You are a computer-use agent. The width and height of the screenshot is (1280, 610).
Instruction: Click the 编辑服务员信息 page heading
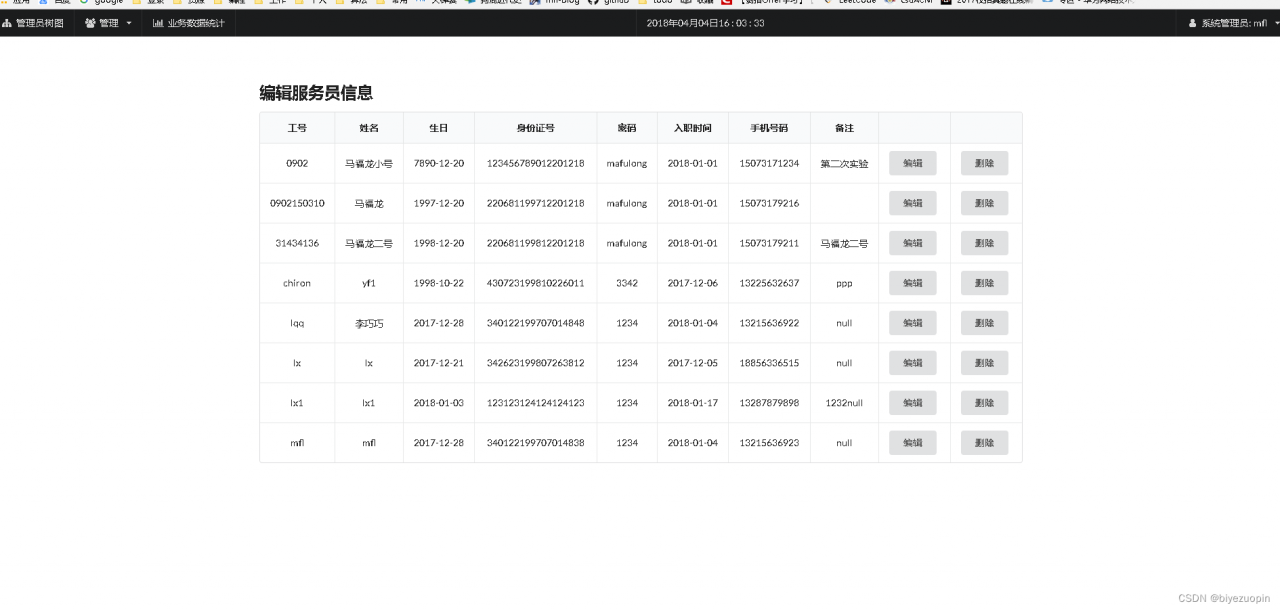click(x=316, y=93)
